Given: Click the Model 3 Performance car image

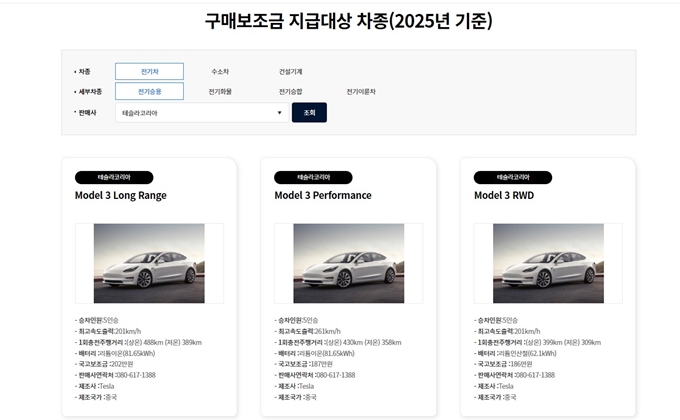Looking at the screenshot, I should click(x=349, y=263).
